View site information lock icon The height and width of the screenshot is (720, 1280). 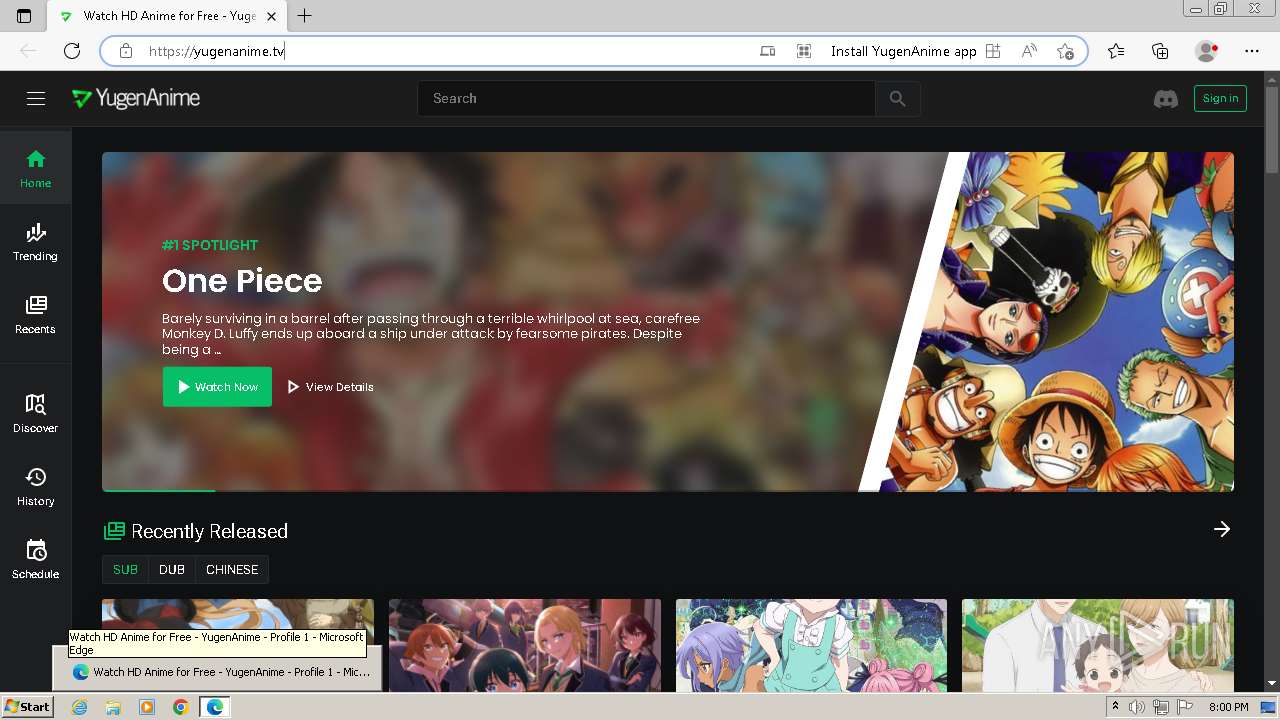[x=126, y=51]
